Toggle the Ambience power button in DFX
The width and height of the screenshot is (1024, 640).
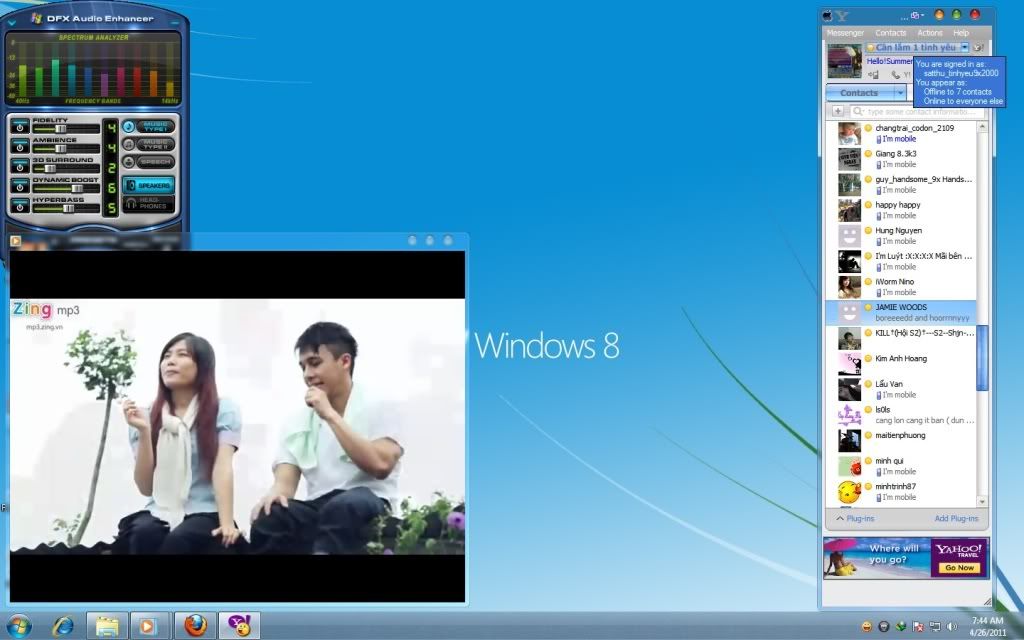point(20,145)
